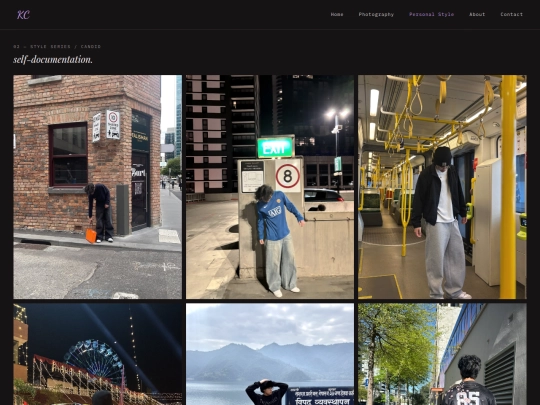Select the Personal Style nav item
Image resolution: width=540 pixels, height=405 pixels.
(431, 14)
